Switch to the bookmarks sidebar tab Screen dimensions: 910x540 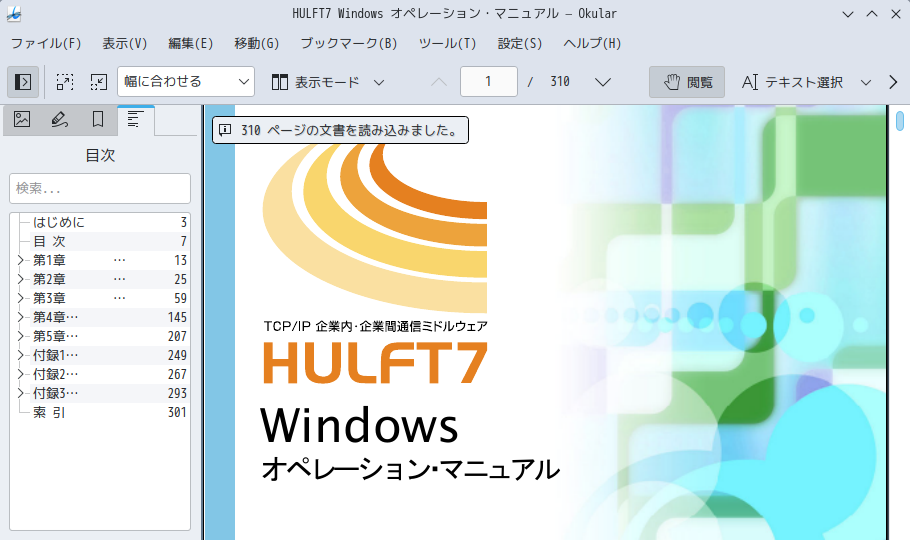pyautogui.click(x=98, y=120)
